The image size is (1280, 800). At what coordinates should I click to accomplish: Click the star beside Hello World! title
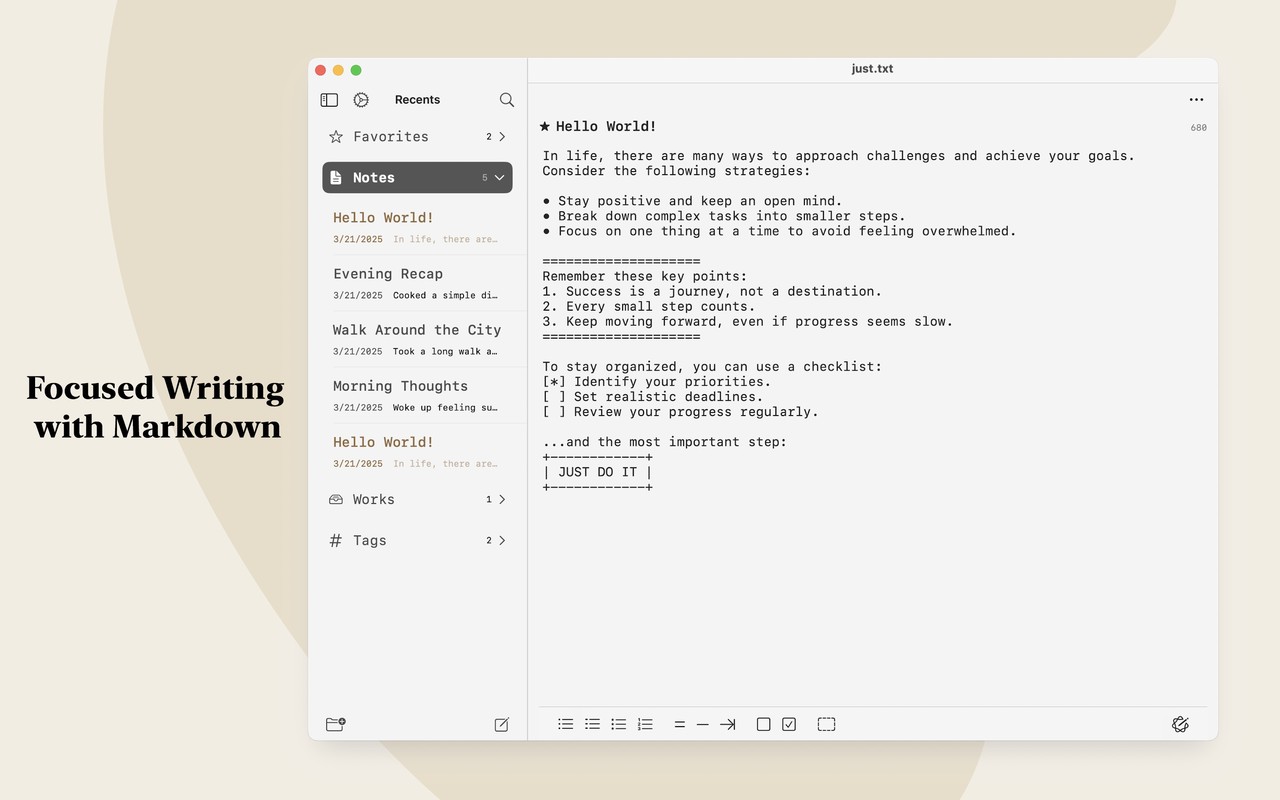click(545, 126)
